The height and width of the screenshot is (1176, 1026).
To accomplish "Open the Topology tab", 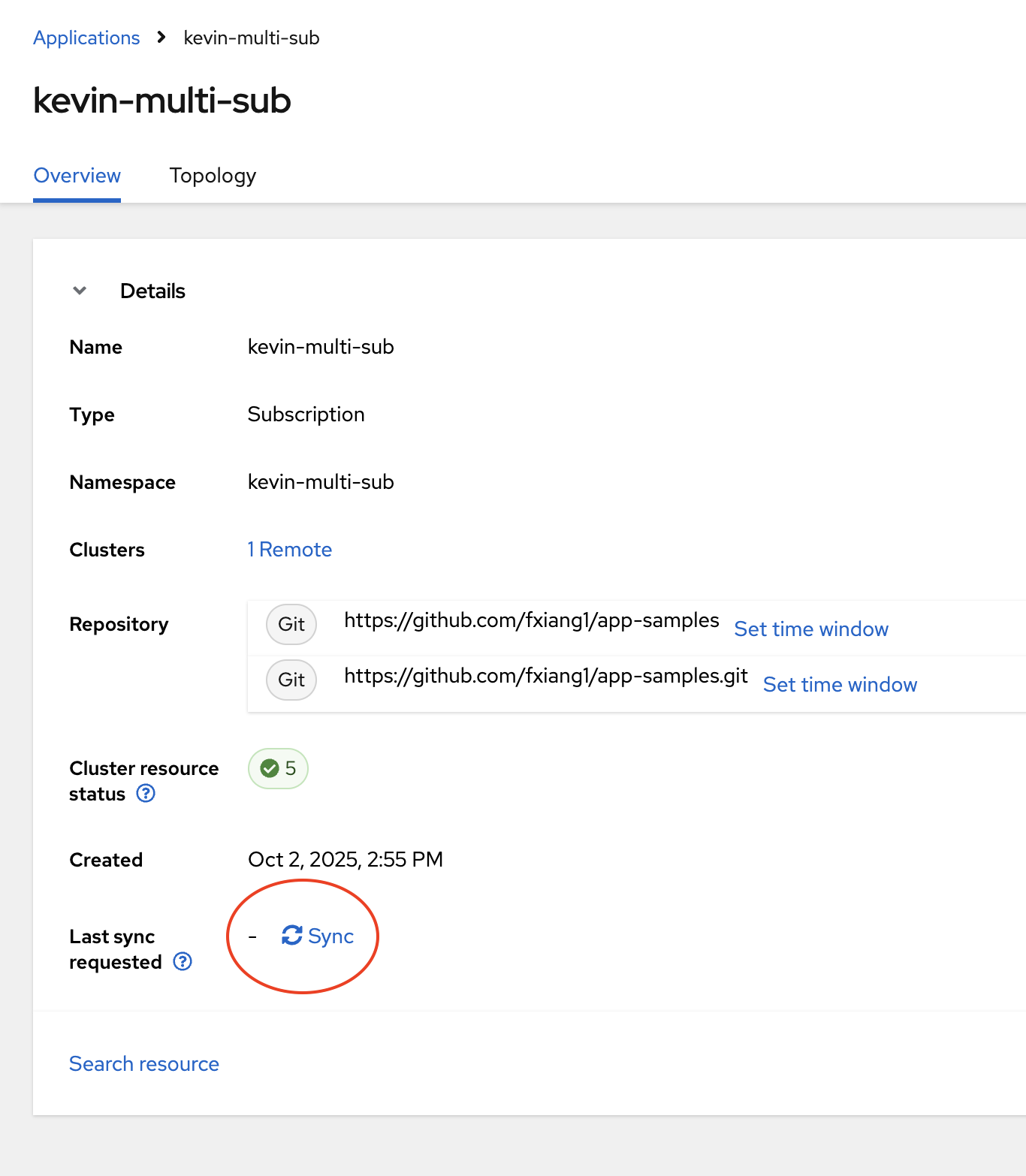I will pos(213,176).
